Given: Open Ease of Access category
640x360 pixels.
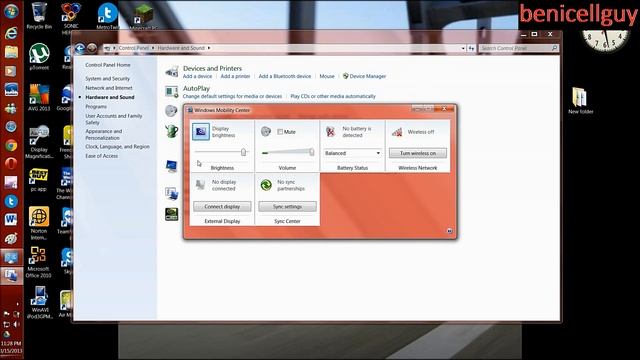Looking at the screenshot, I should [101, 156].
